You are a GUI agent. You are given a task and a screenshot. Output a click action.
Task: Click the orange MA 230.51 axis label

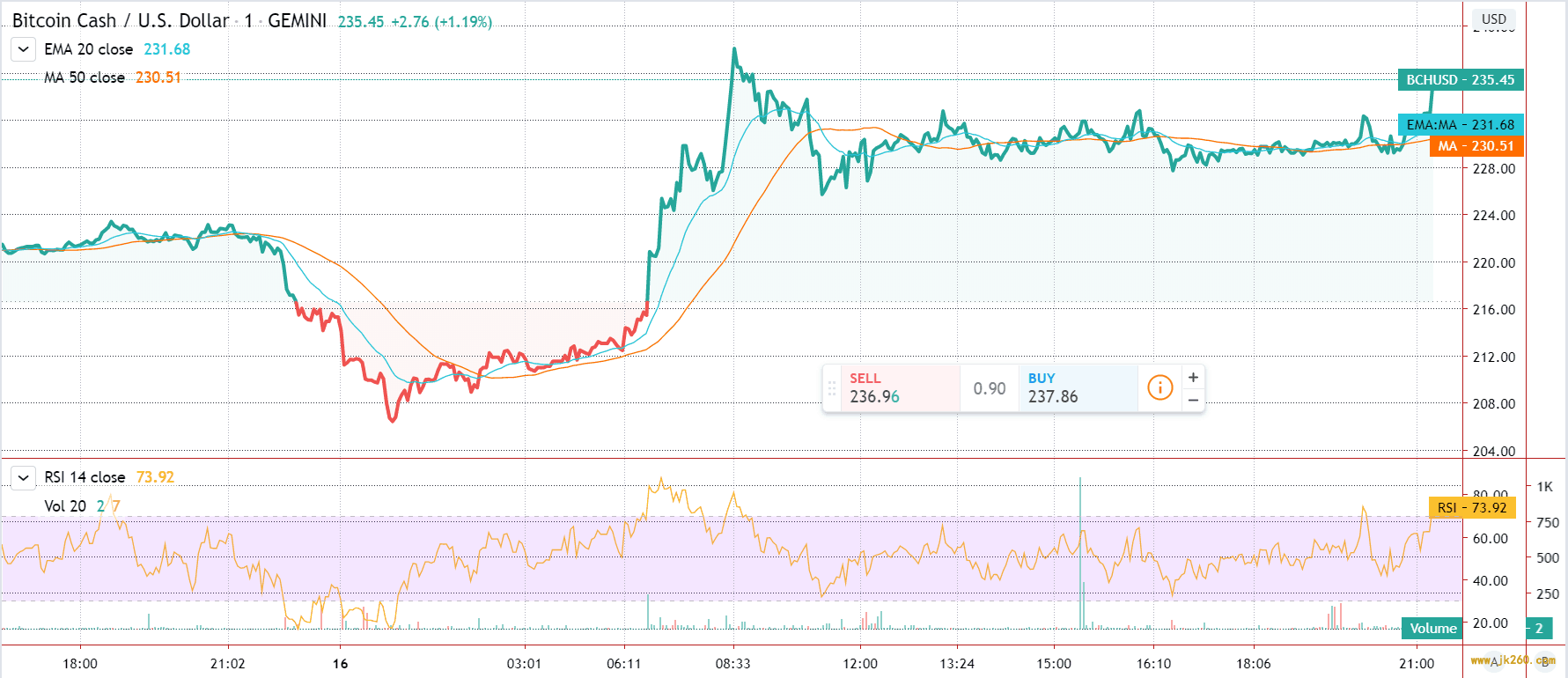coord(1475,146)
